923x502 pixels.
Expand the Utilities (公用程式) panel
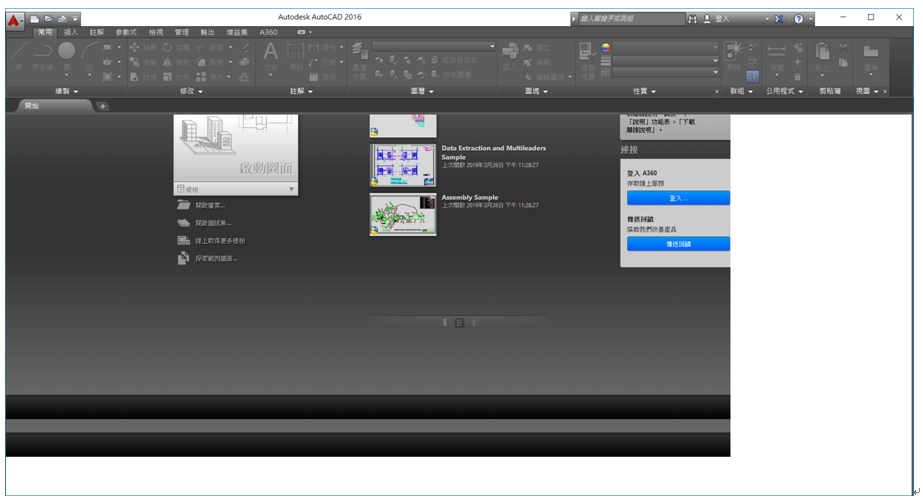(784, 91)
